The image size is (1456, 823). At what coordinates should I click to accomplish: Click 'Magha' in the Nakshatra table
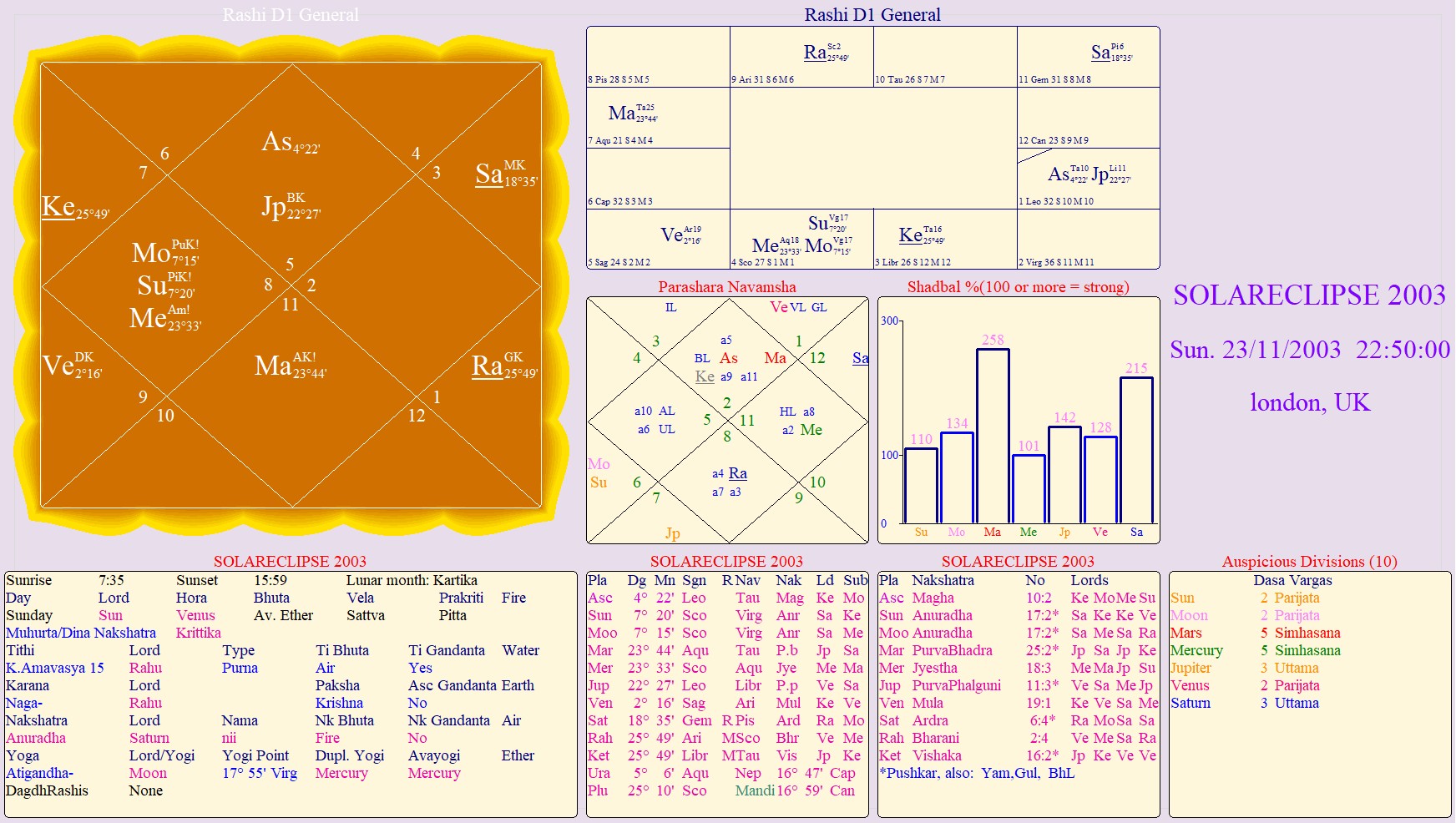933,598
